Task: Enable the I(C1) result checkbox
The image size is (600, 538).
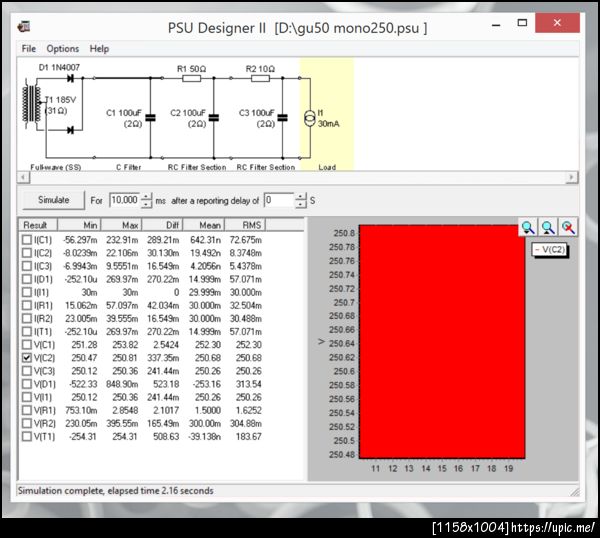Action: (x=26, y=240)
